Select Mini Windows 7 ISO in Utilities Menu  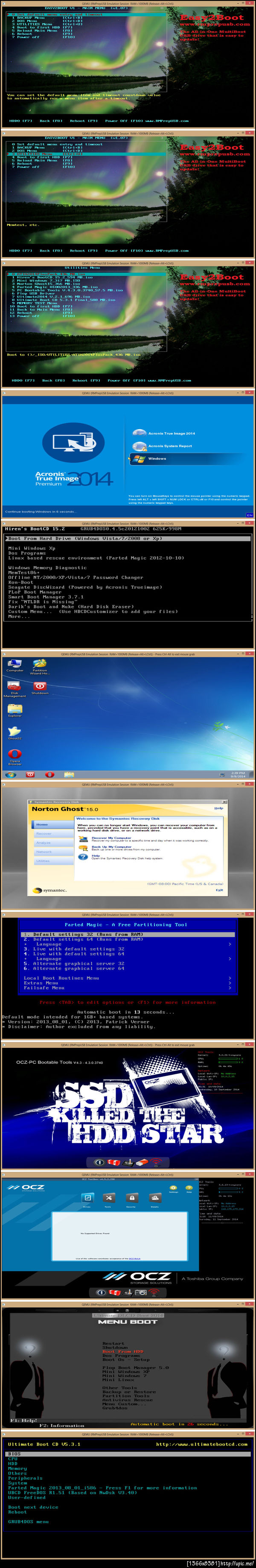click(46, 280)
